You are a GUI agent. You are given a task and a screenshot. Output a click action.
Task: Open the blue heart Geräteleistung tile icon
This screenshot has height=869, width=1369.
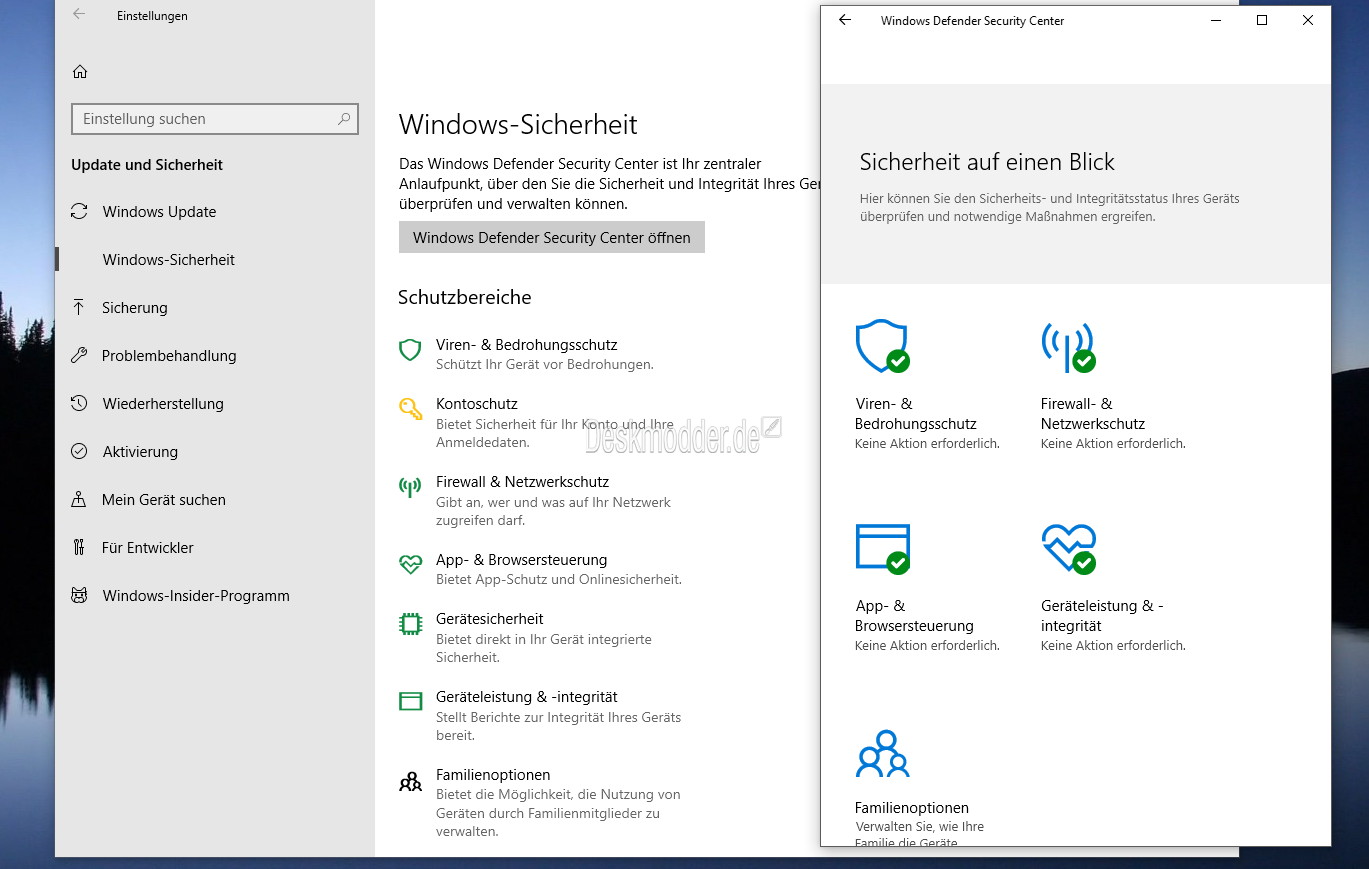[x=1068, y=549]
